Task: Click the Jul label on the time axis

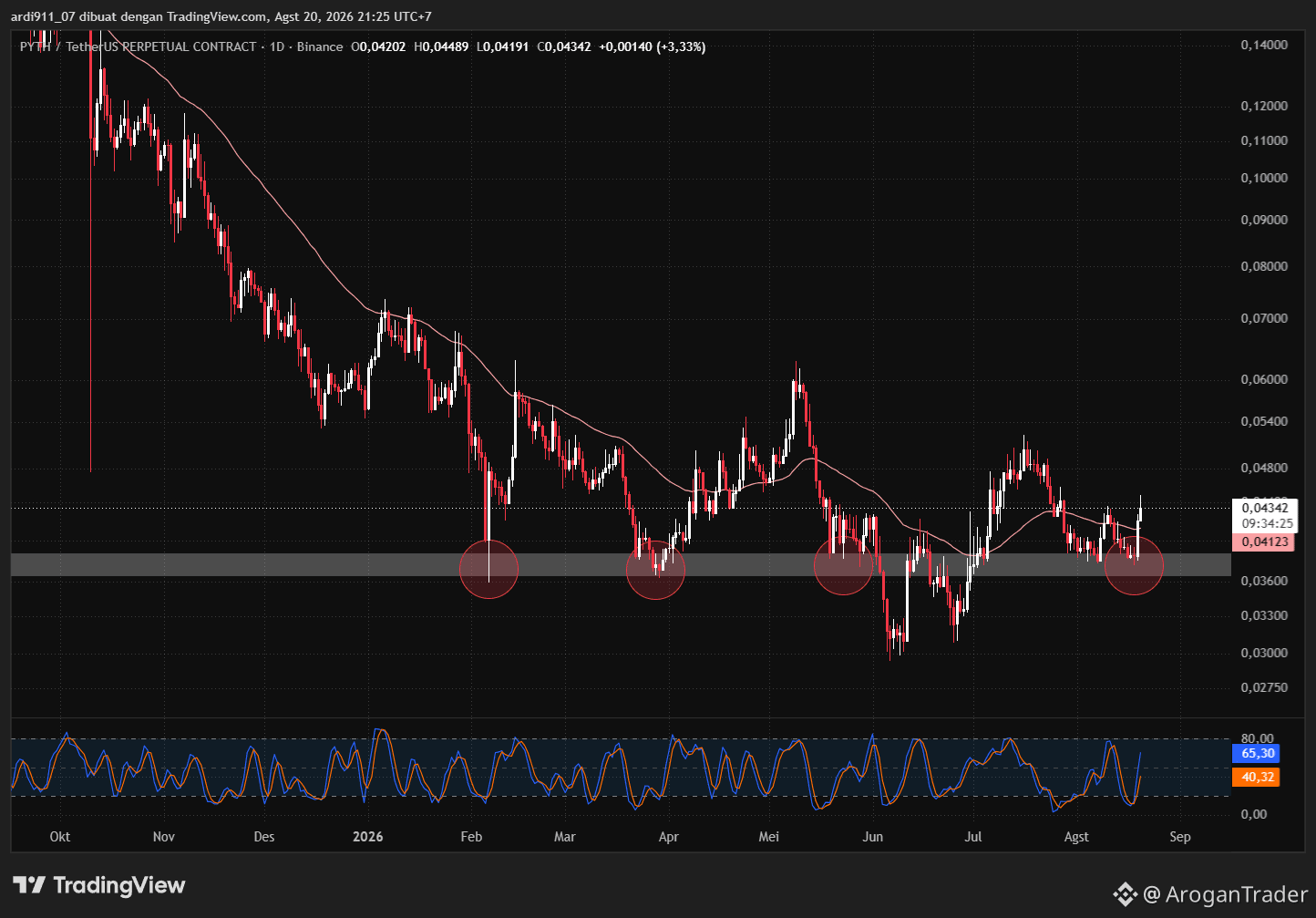Action: pyautogui.click(x=973, y=837)
